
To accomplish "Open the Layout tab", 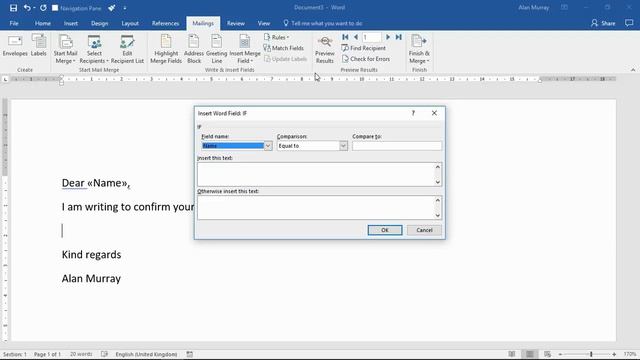I will click(x=130, y=23).
